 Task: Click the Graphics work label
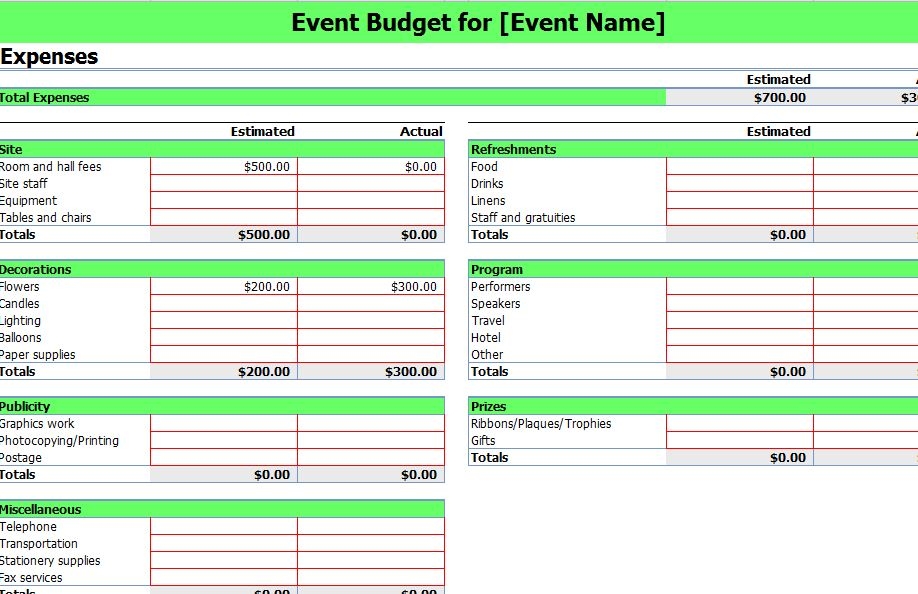point(37,424)
